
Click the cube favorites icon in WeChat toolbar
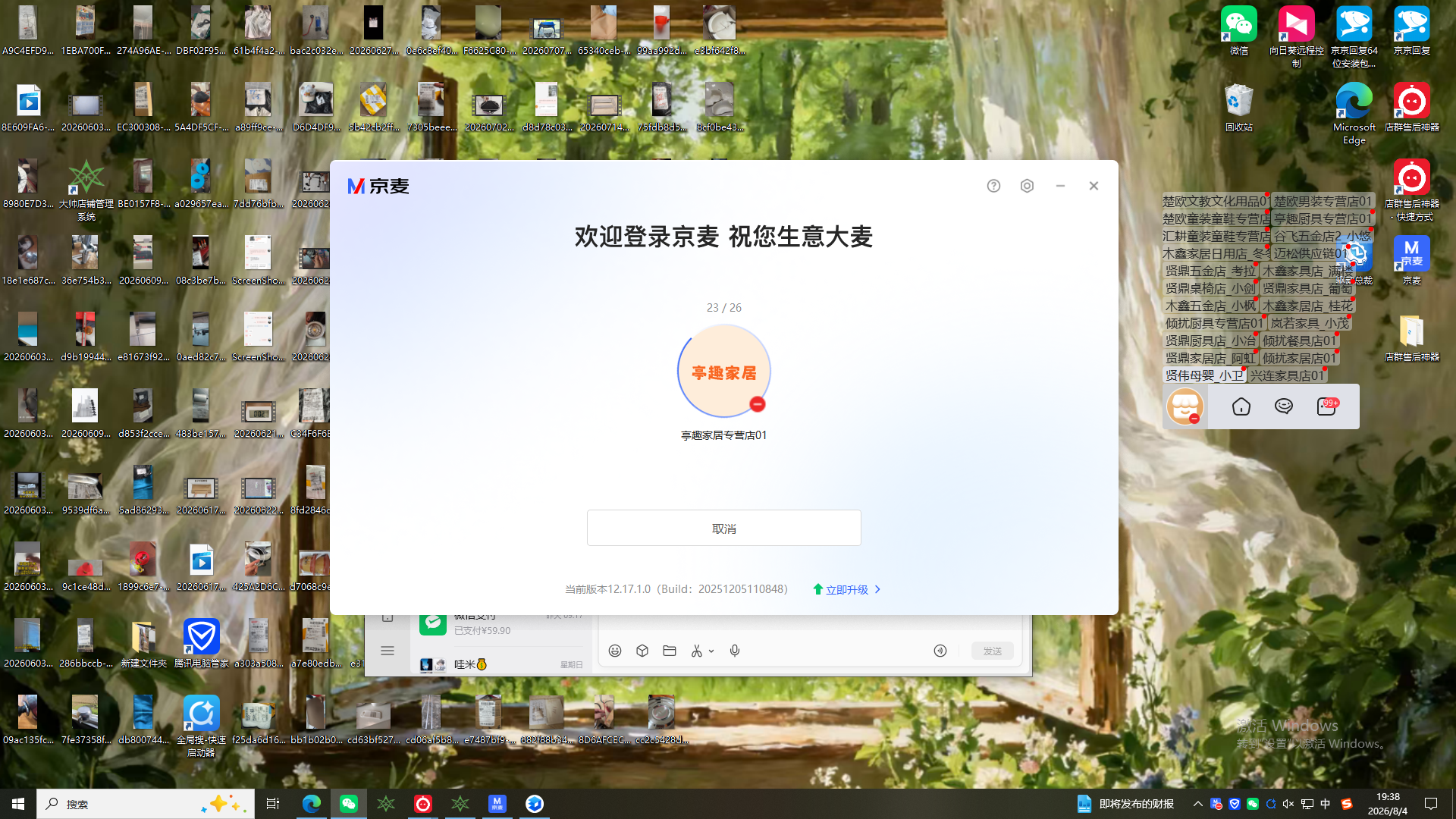[642, 651]
